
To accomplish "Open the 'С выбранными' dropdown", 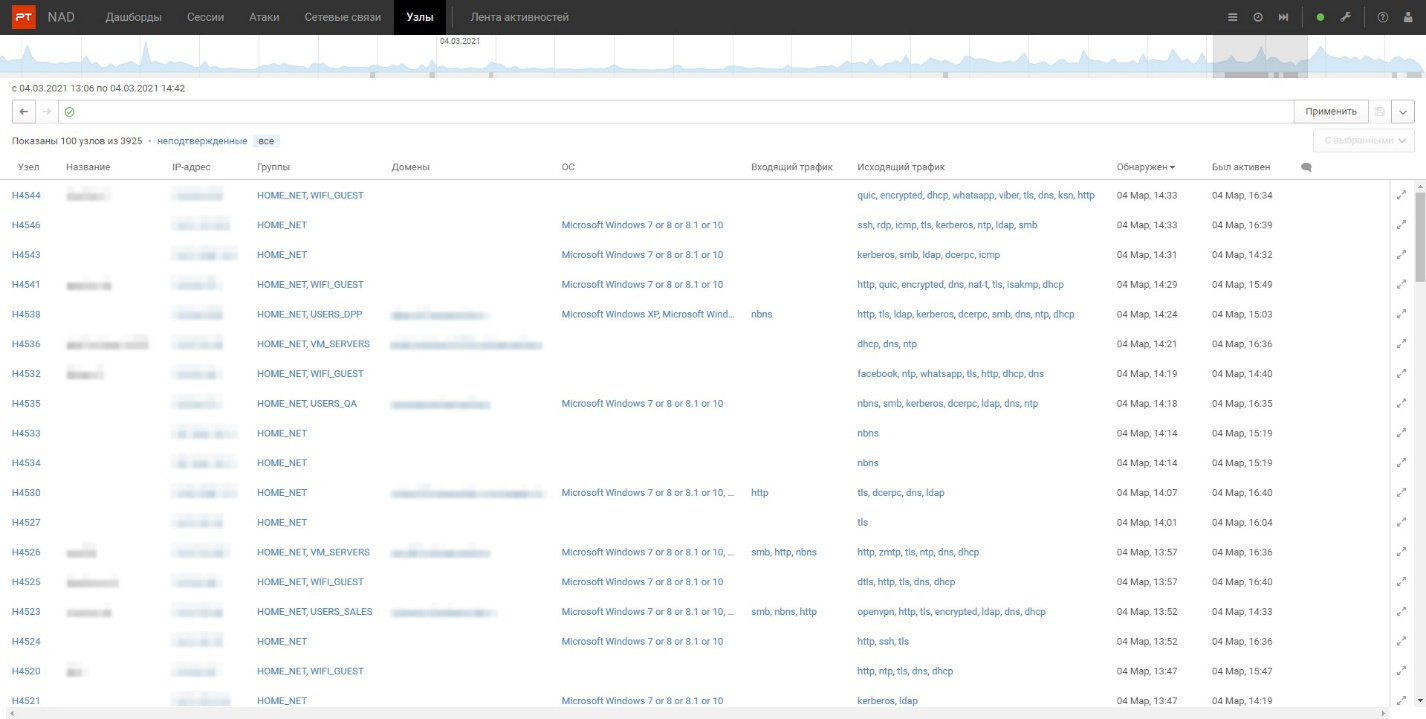I will coord(1364,141).
